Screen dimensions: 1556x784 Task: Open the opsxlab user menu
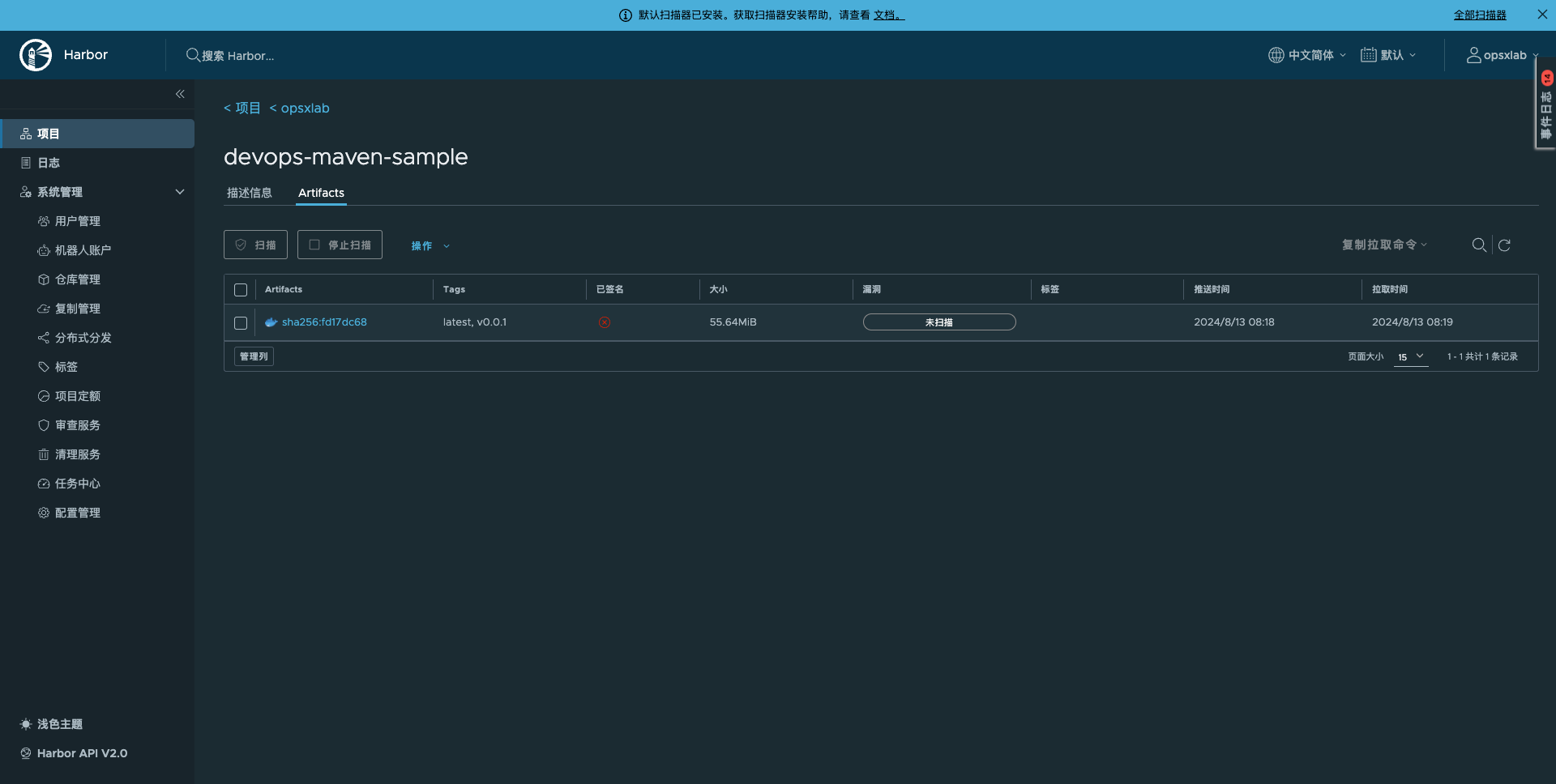point(1503,55)
